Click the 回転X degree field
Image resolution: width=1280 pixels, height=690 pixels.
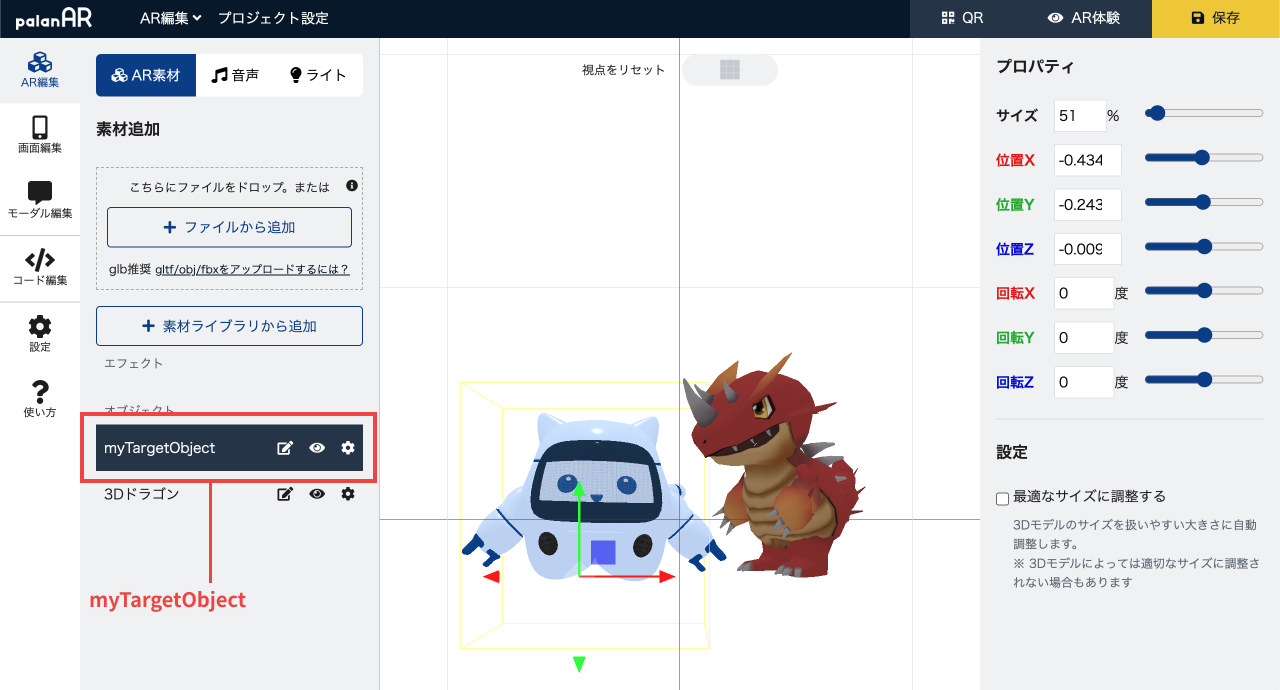point(1084,293)
